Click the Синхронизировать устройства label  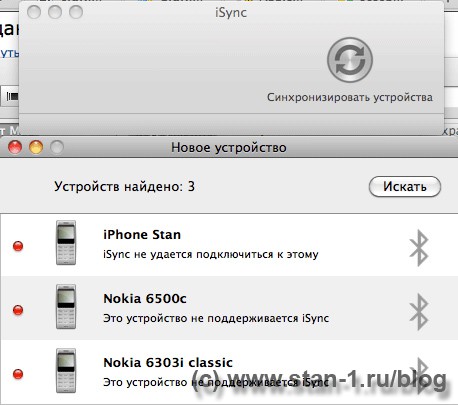[x=350, y=97]
